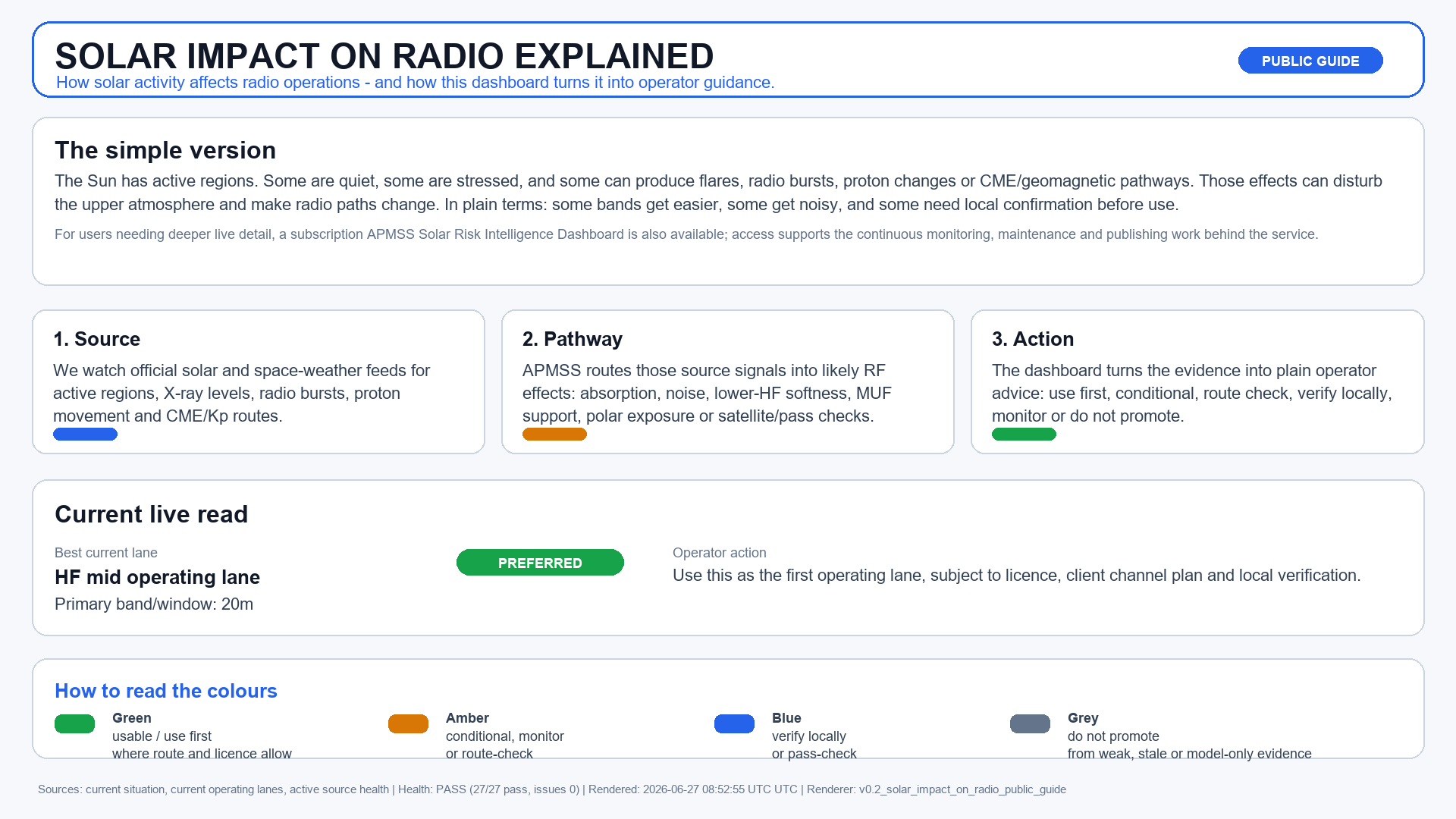Click the green PREFERRED status pill
The image size is (1456, 819).
point(540,563)
